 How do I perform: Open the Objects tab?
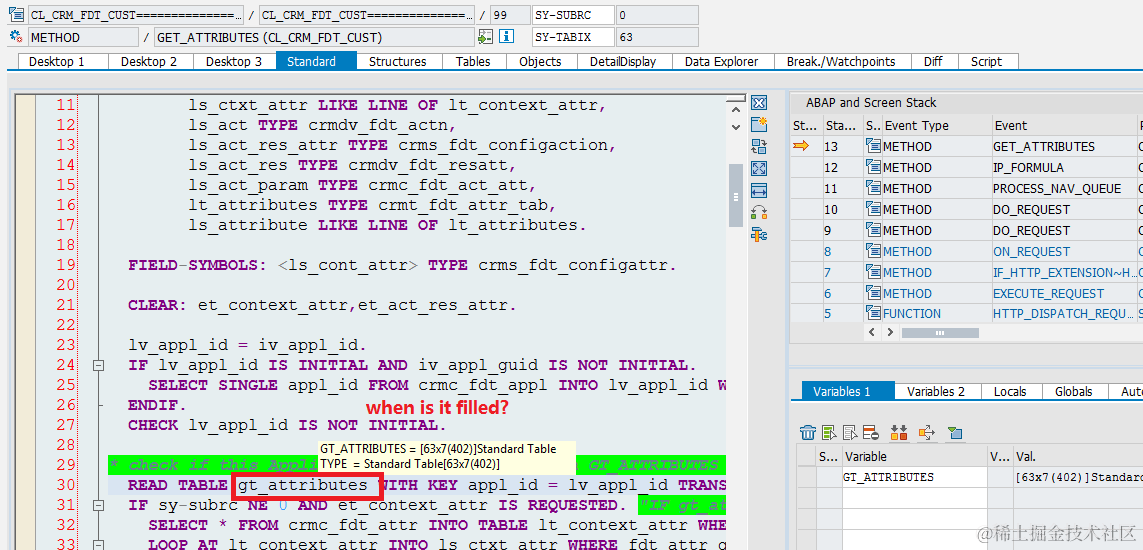tap(540, 62)
